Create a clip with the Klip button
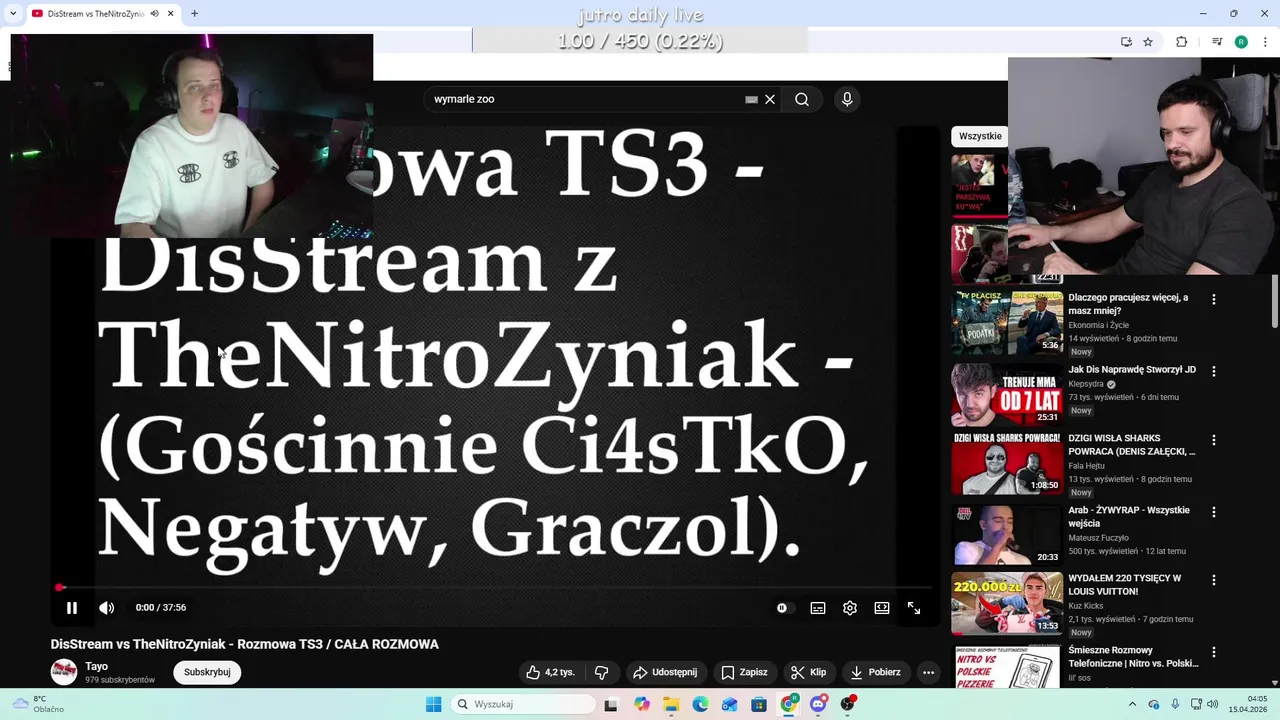Screen dimensions: 1280x720 [808, 672]
